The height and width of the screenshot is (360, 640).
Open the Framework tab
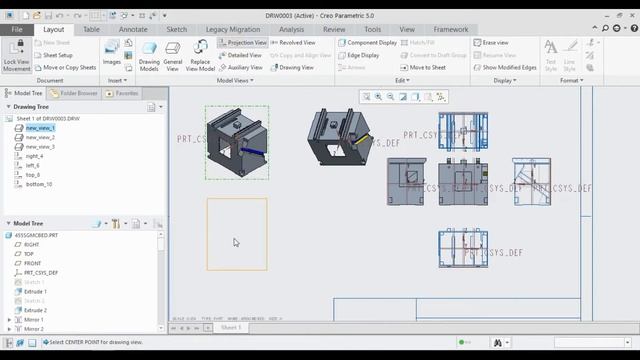coord(451,29)
